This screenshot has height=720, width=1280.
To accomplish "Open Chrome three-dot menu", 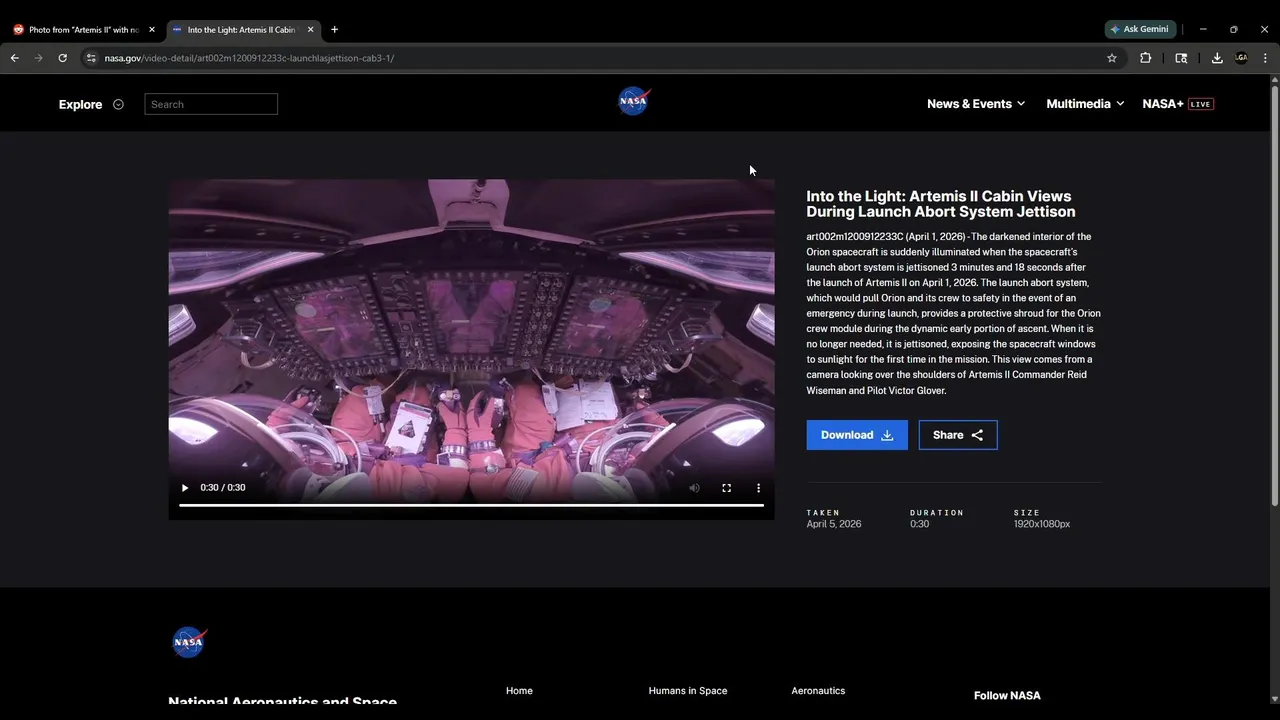I will (x=1265, y=58).
